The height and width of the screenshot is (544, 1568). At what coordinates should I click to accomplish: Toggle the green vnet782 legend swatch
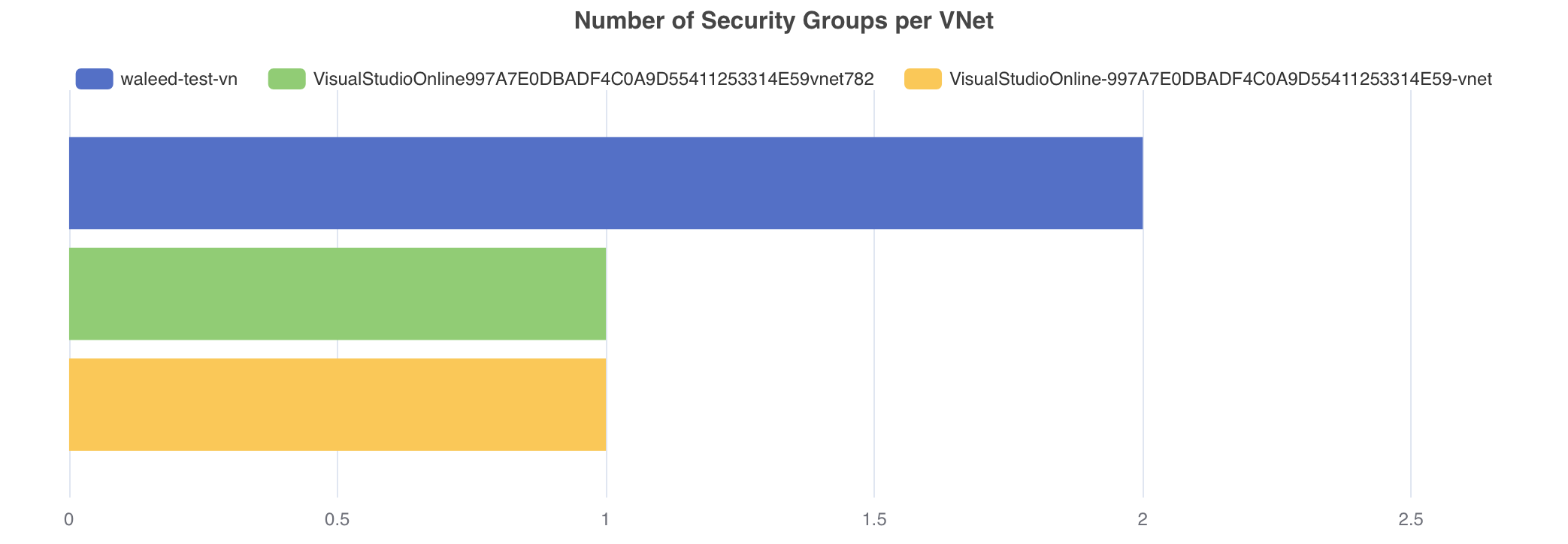(x=287, y=79)
